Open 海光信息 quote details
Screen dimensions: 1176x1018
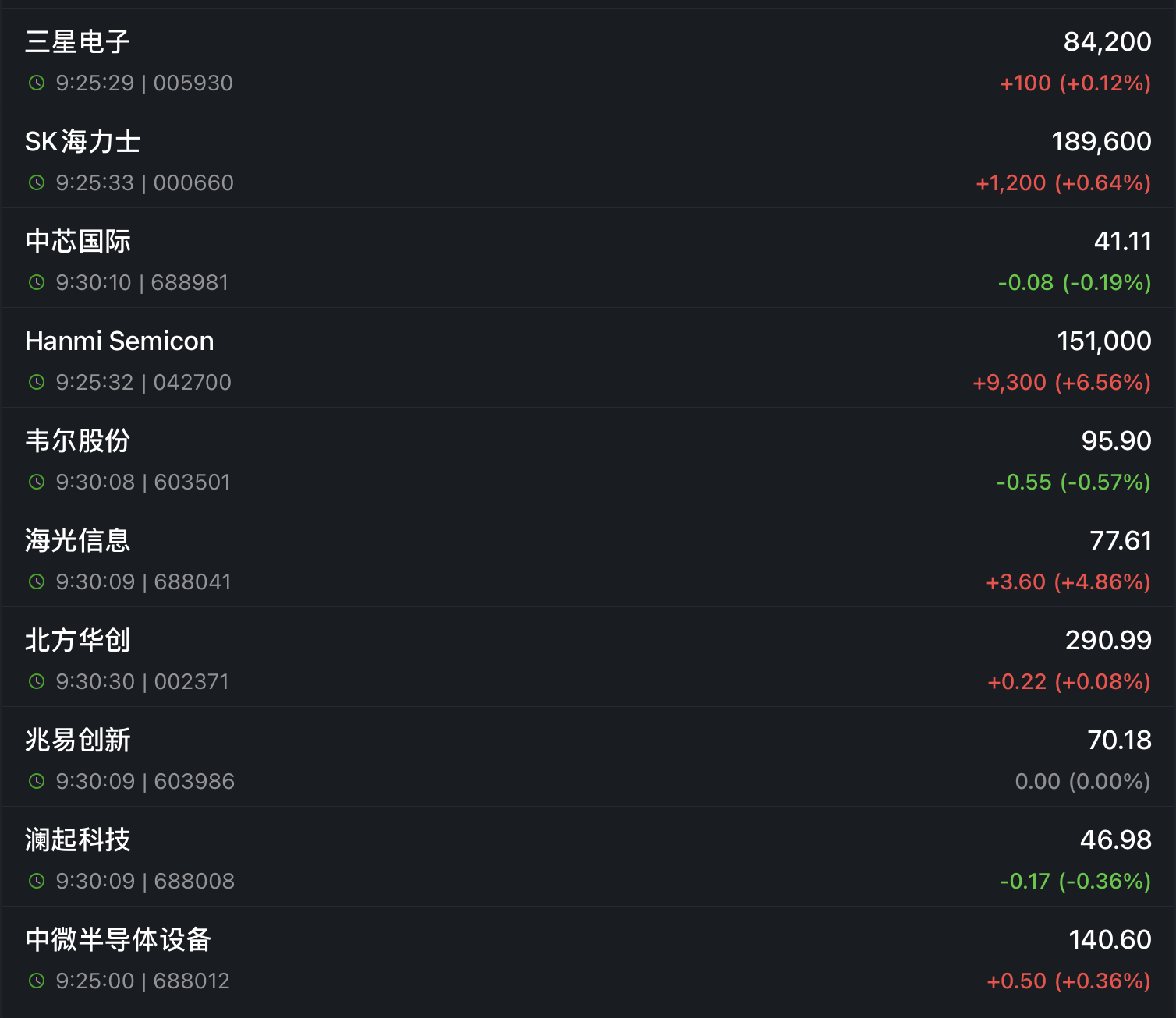[588, 557]
